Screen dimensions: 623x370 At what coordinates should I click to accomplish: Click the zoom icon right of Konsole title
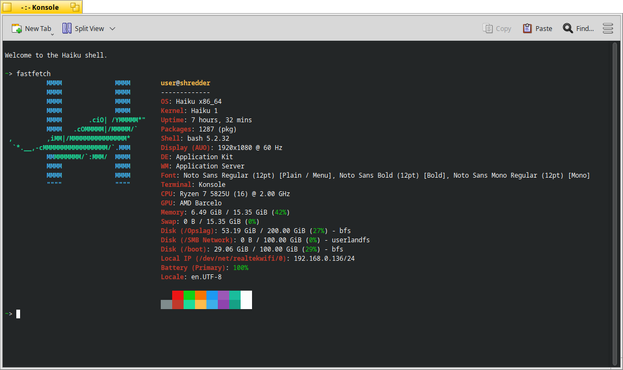coord(75,7)
